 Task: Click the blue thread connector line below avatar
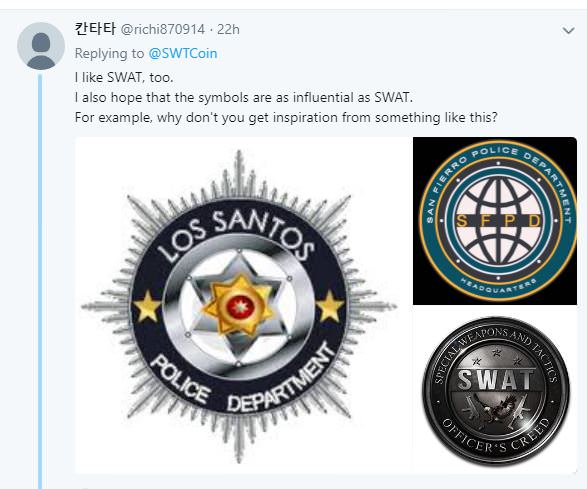coord(40,281)
